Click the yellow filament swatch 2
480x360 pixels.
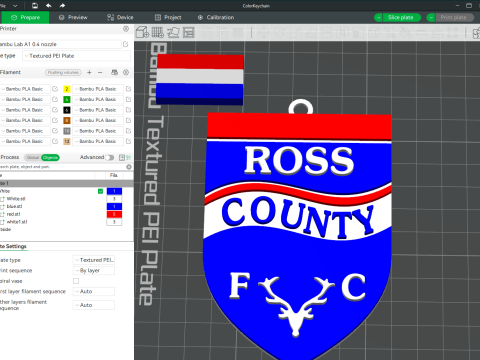click(67, 89)
